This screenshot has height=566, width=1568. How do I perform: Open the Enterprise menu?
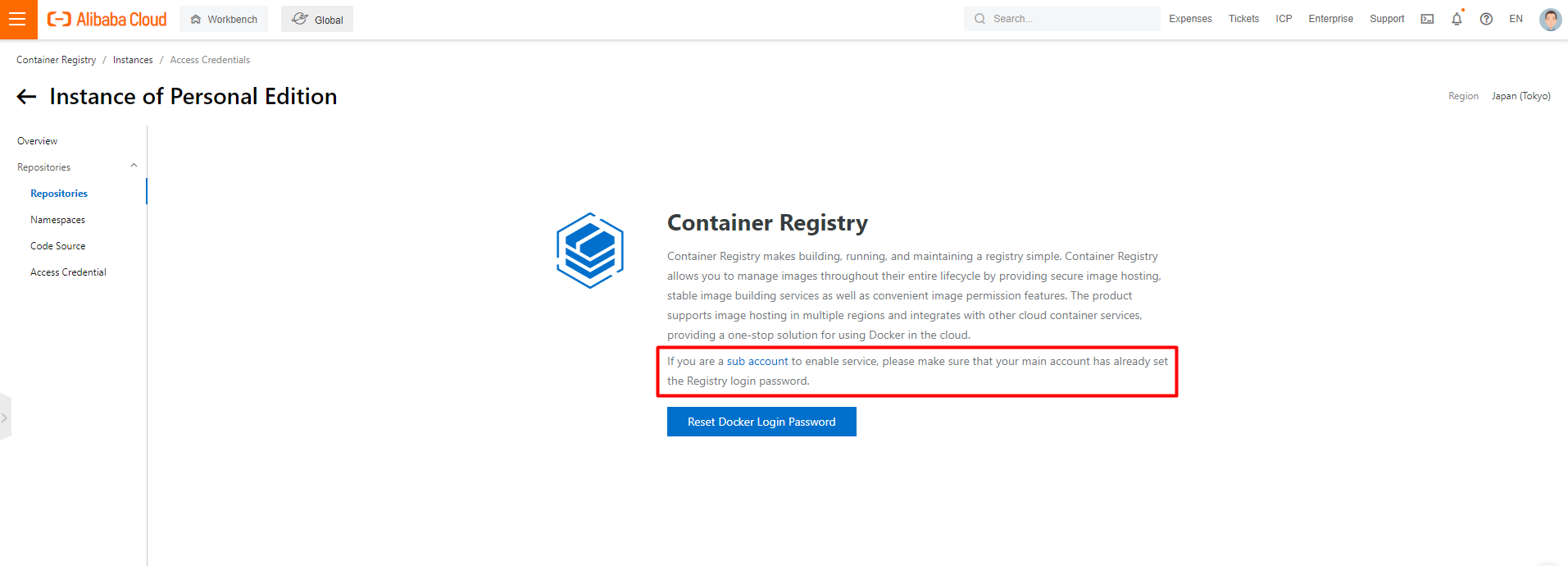pyautogui.click(x=1330, y=19)
